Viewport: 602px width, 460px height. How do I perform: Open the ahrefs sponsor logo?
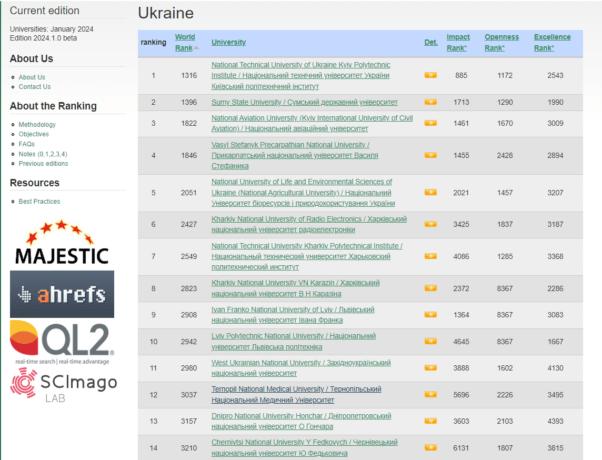pyautogui.click(x=60, y=294)
